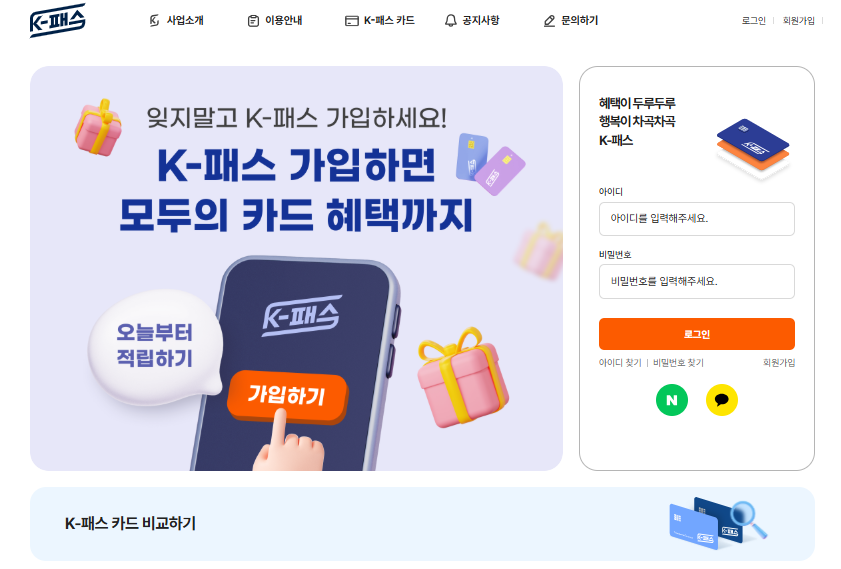Click 회원가입 link below the login button
This screenshot has width=841, height=569.
(779, 363)
